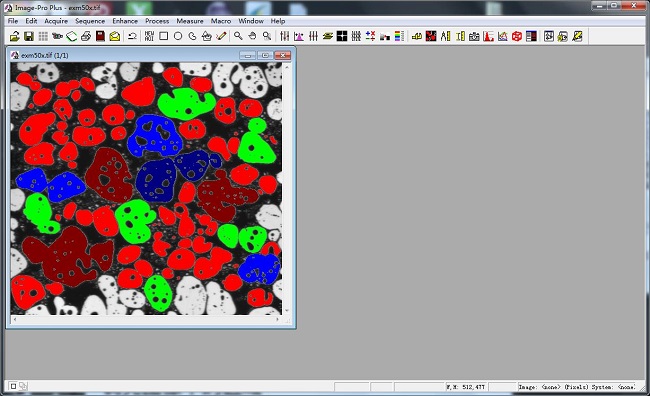Maximize the exm50x.tif image window
This screenshot has height=396, width=650.
click(x=265, y=55)
